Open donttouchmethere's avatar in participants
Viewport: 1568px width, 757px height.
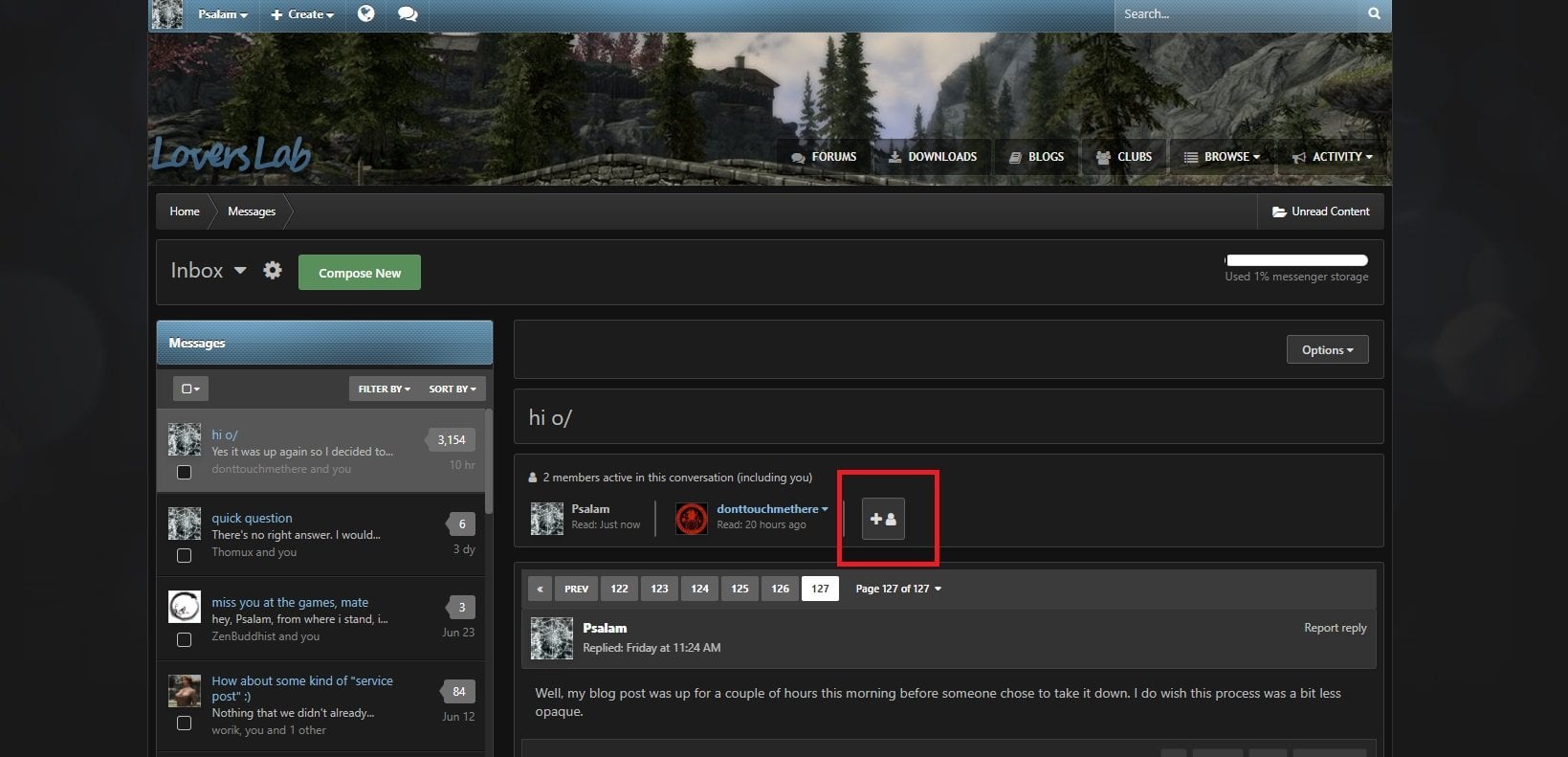click(x=692, y=518)
